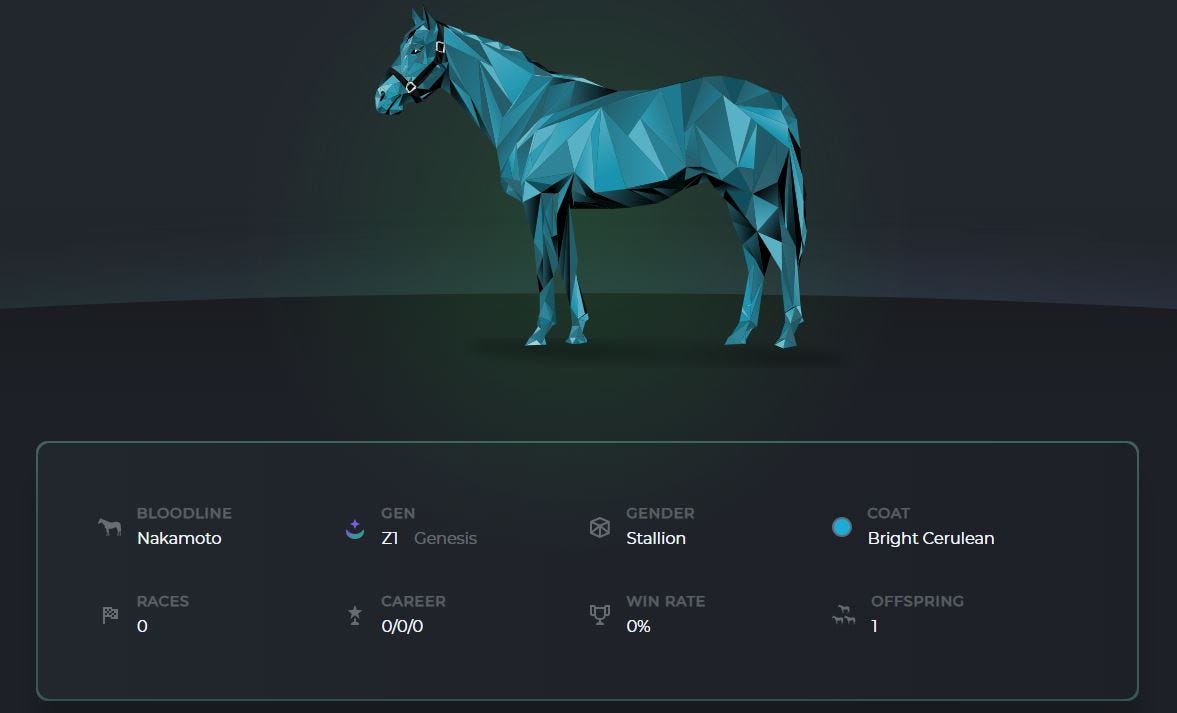Click the 0/0/0 career record
The width and height of the screenshot is (1177, 713).
(x=402, y=626)
